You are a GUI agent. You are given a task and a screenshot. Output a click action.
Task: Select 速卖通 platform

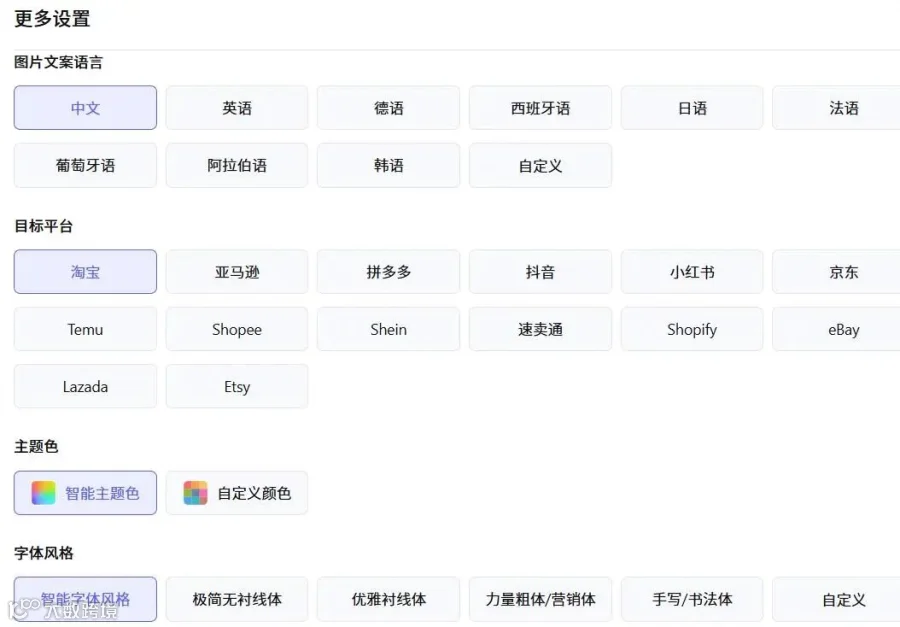click(540, 329)
